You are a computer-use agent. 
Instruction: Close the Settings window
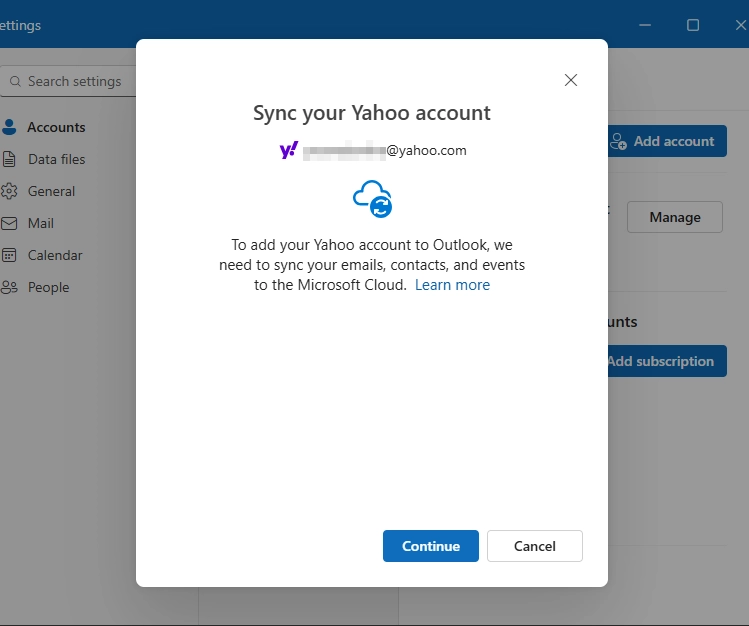[x=740, y=25]
